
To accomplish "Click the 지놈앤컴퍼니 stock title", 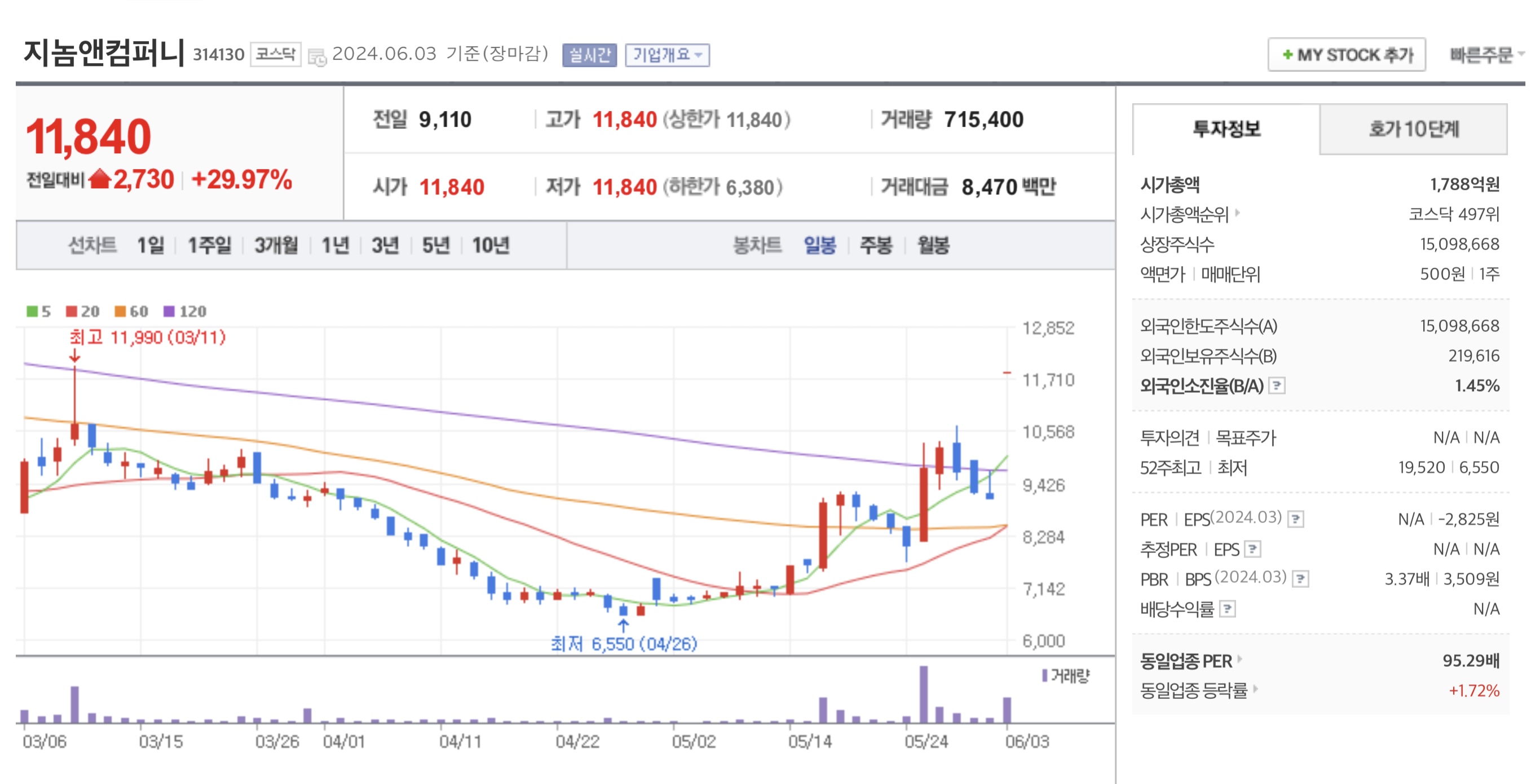I will 104,52.
